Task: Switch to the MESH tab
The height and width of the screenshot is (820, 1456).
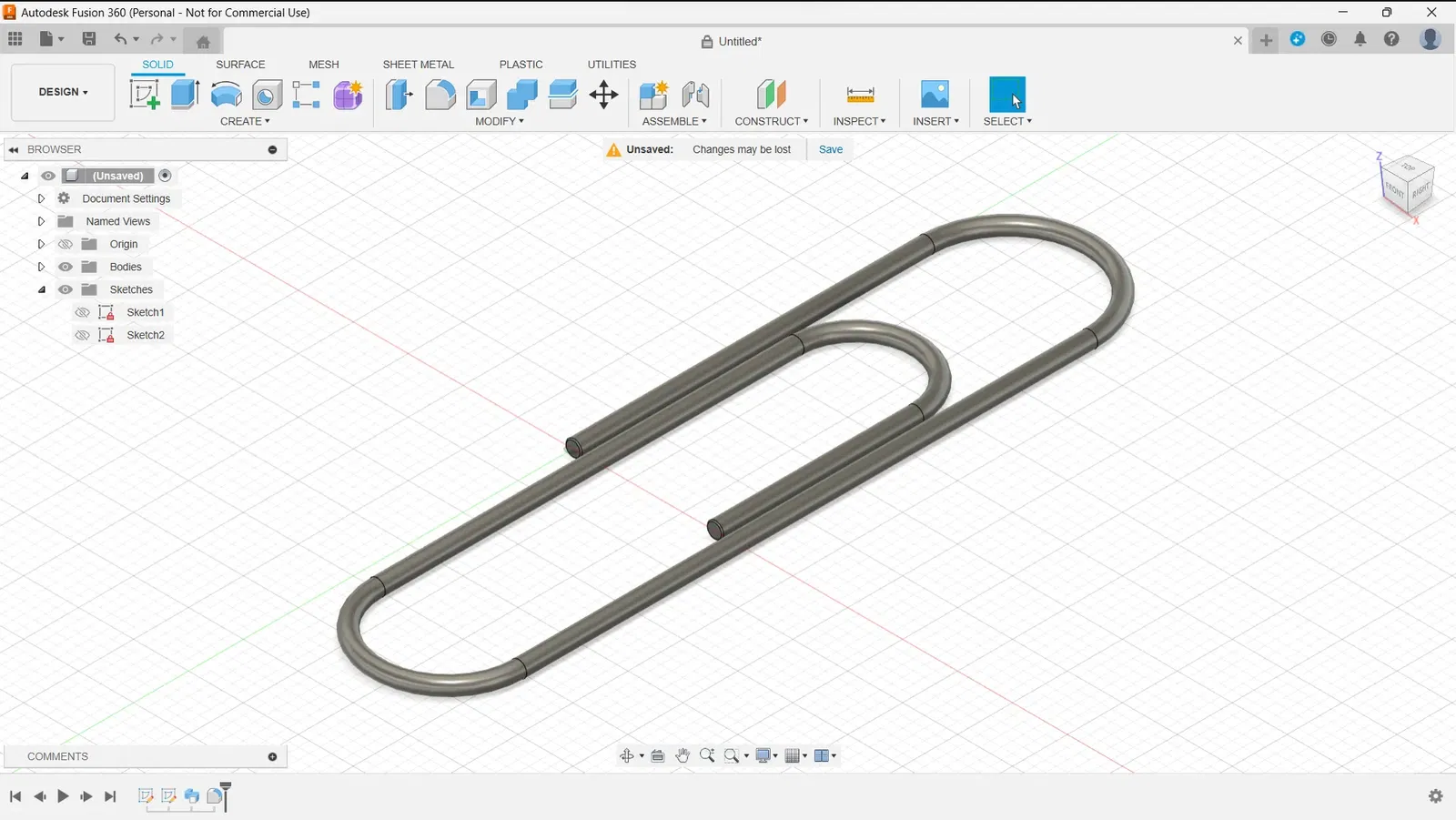Action: [324, 65]
